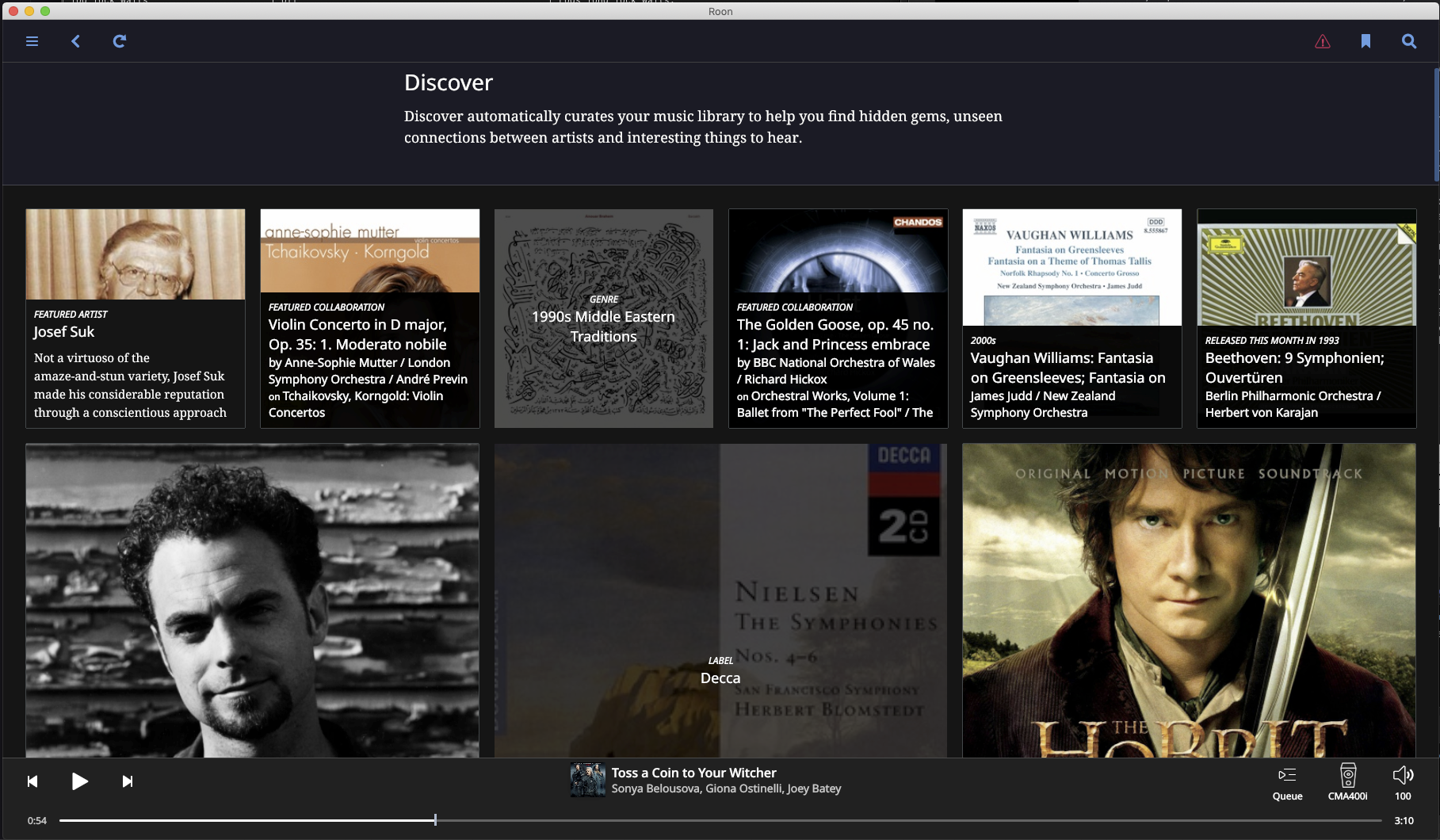
Task: Open the bookmarks icon
Action: [x=1366, y=41]
